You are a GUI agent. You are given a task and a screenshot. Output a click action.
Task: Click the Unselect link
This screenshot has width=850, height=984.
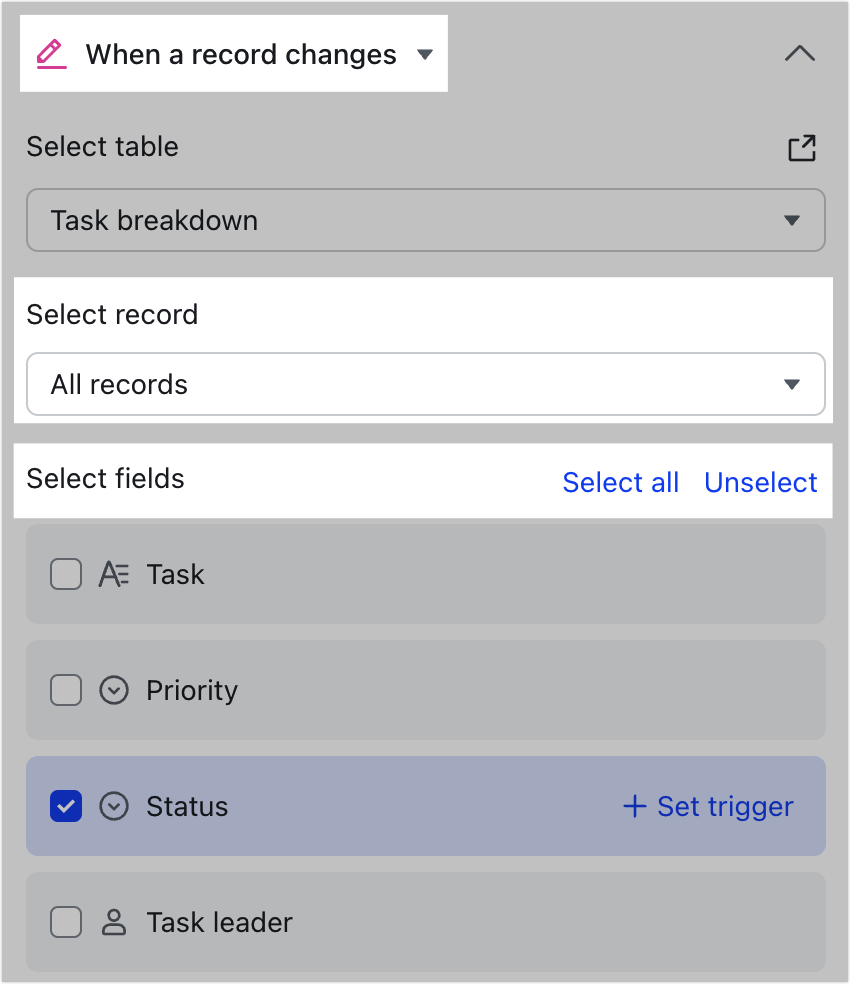tap(761, 482)
